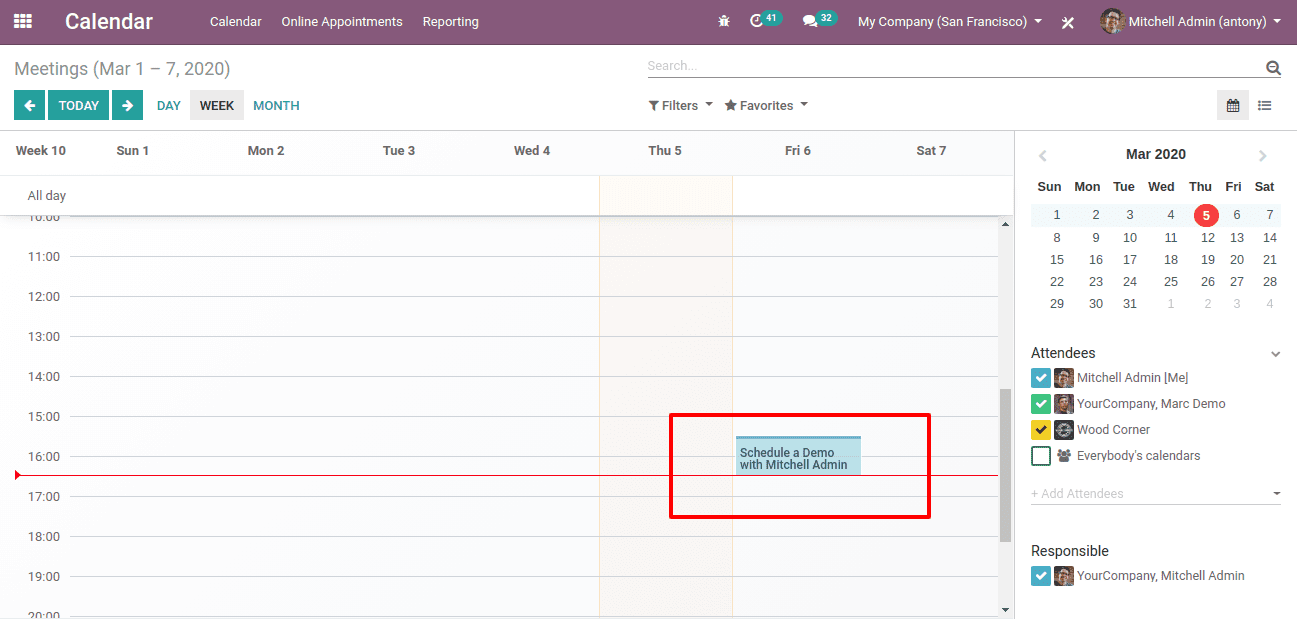This screenshot has width=1297, height=619.
Task: Click the Calendar app title
Action: (109, 21)
